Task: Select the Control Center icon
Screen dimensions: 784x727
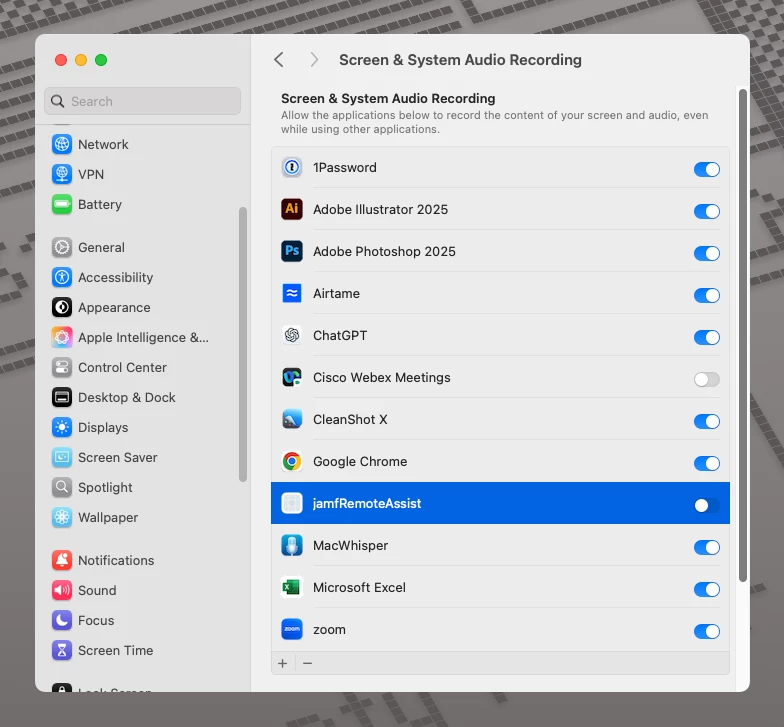Action: 62,368
